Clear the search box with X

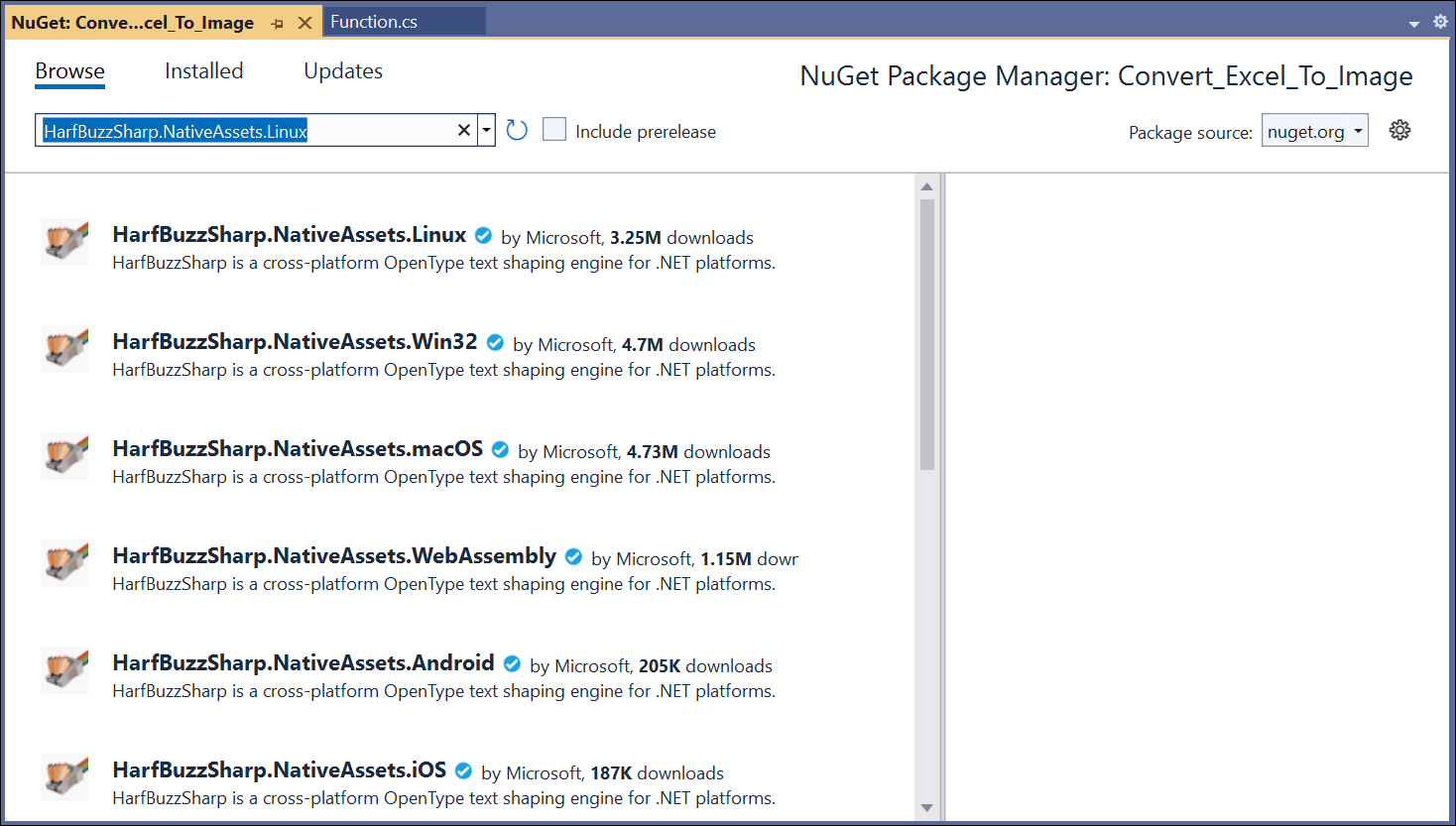463,130
